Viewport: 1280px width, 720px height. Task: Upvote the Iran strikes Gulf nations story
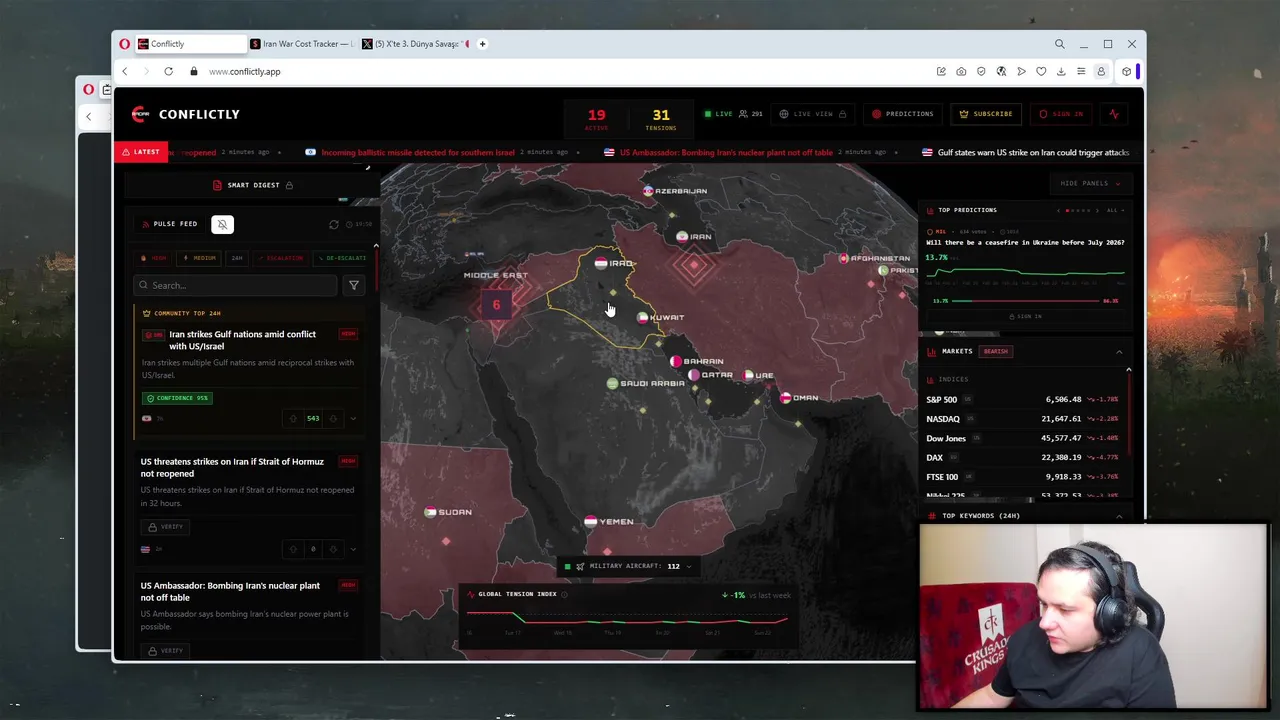(x=293, y=418)
